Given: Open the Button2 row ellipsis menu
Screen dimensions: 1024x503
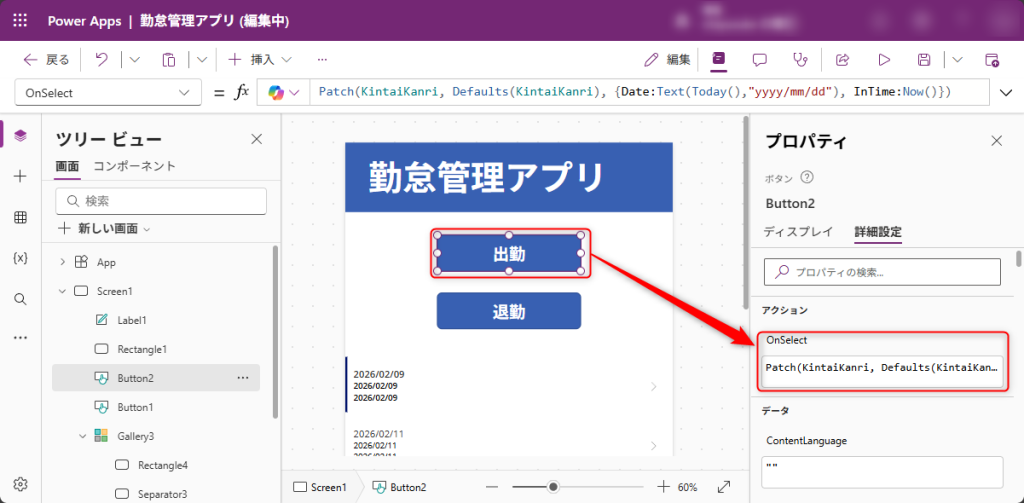Looking at the screenshot, I should point(243,378).
